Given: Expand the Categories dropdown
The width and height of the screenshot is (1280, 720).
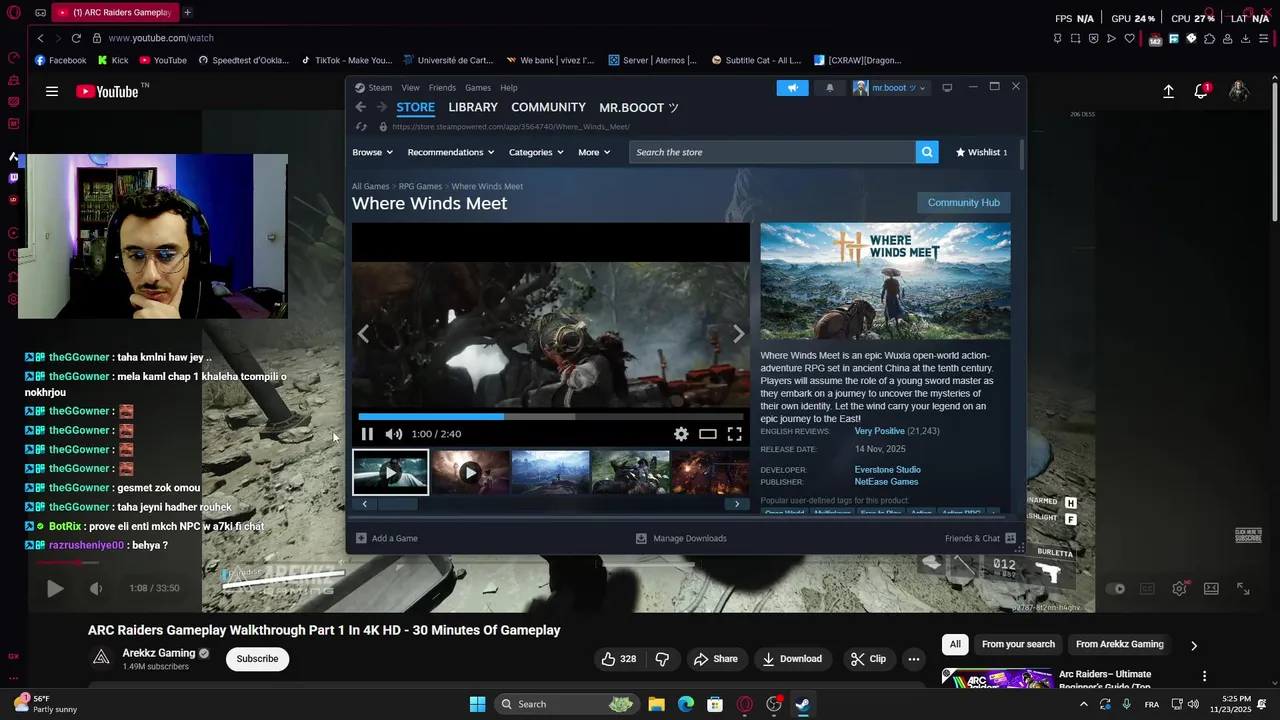Looking at the screenshot, I should 536,152.
